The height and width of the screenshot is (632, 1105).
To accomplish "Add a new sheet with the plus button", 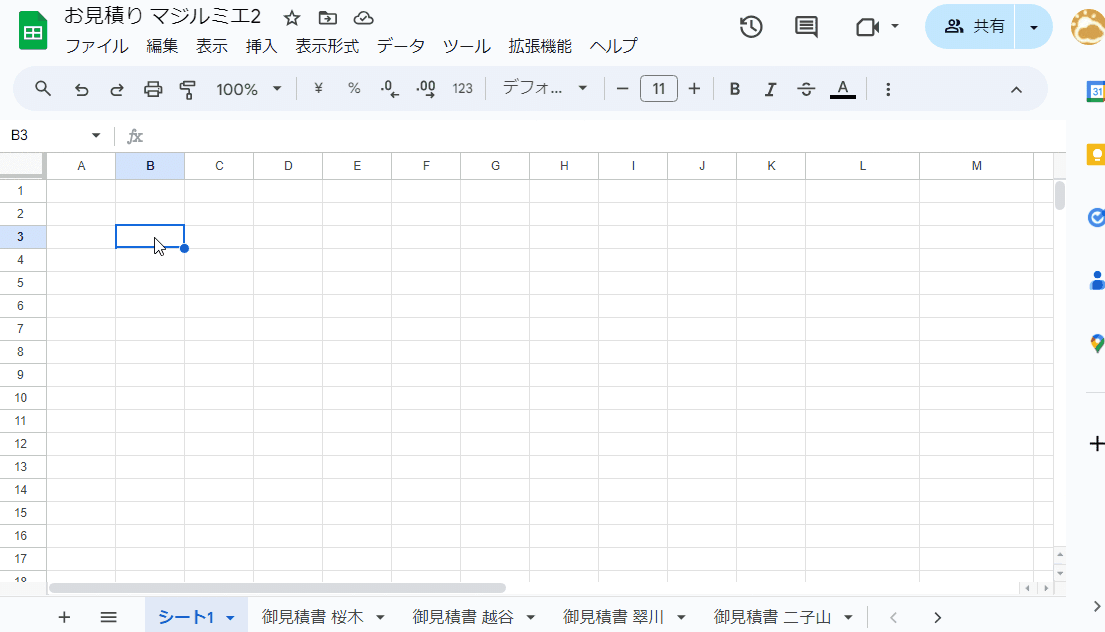I will pyautogui.click(x=64, y=617).
